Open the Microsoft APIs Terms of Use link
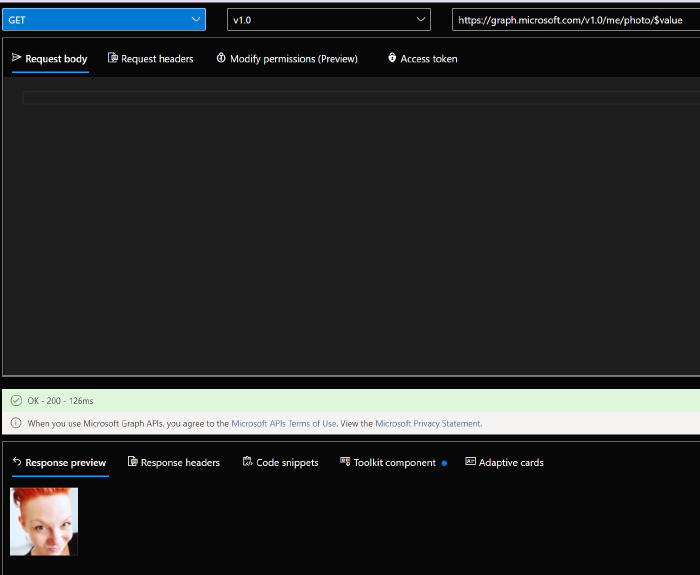The width and height of the screenshot is (700, 575). [284, 423]
